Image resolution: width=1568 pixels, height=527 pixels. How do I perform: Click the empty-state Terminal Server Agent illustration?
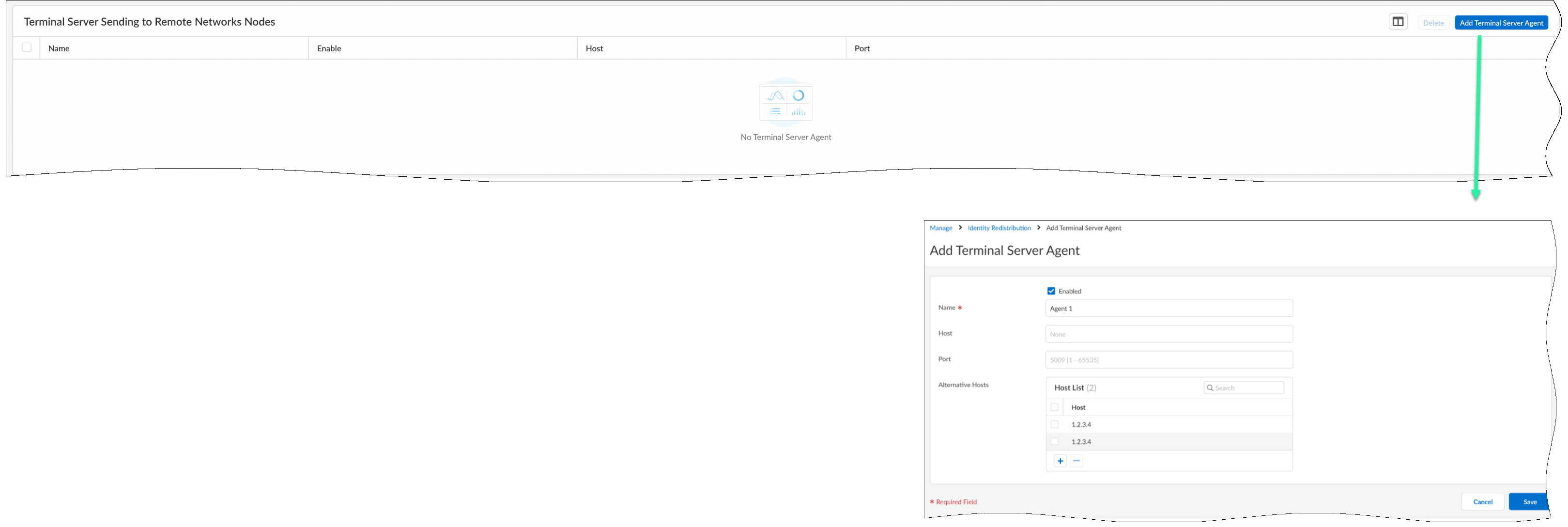[x=785, y=103]
